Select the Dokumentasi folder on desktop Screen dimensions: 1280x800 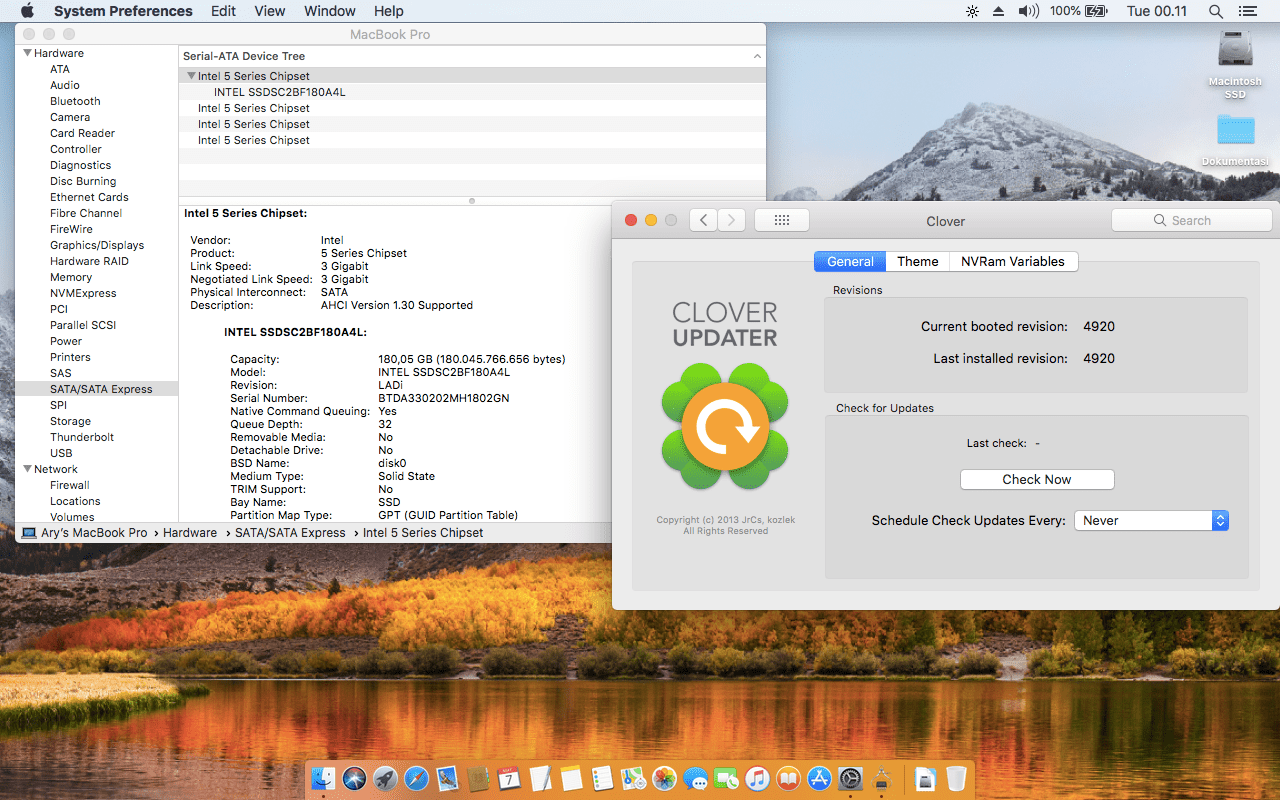(1236, 130)
